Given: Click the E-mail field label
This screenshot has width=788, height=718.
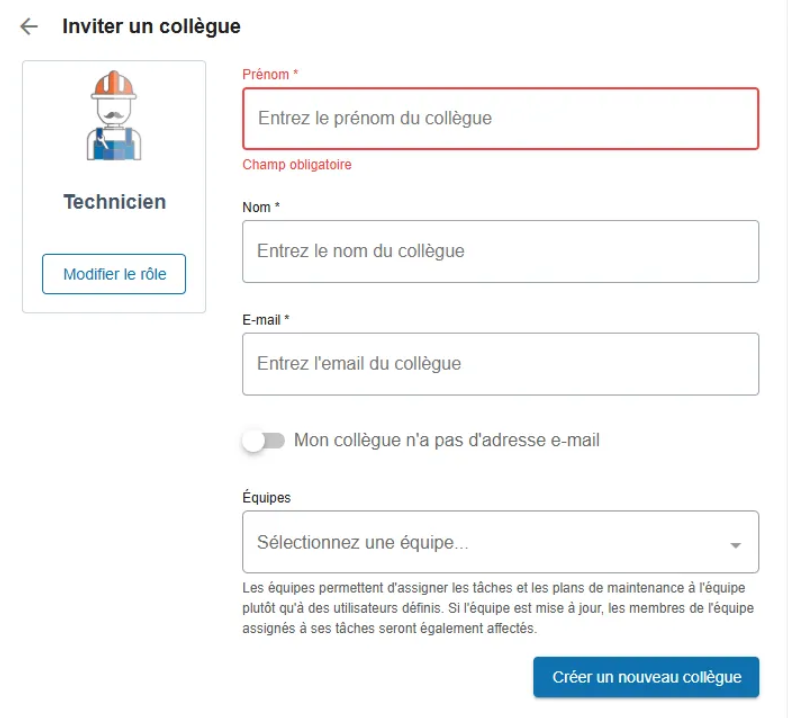Looking at the screenshot, I should coord(266,320).
